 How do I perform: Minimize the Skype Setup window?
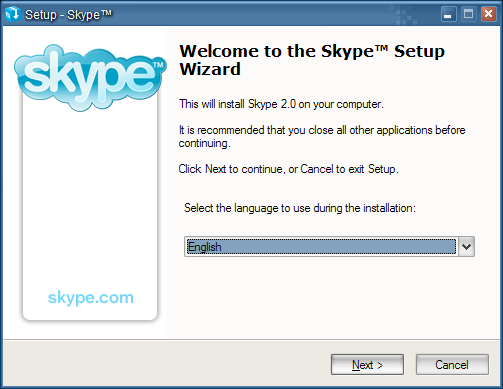pos(449,14)
